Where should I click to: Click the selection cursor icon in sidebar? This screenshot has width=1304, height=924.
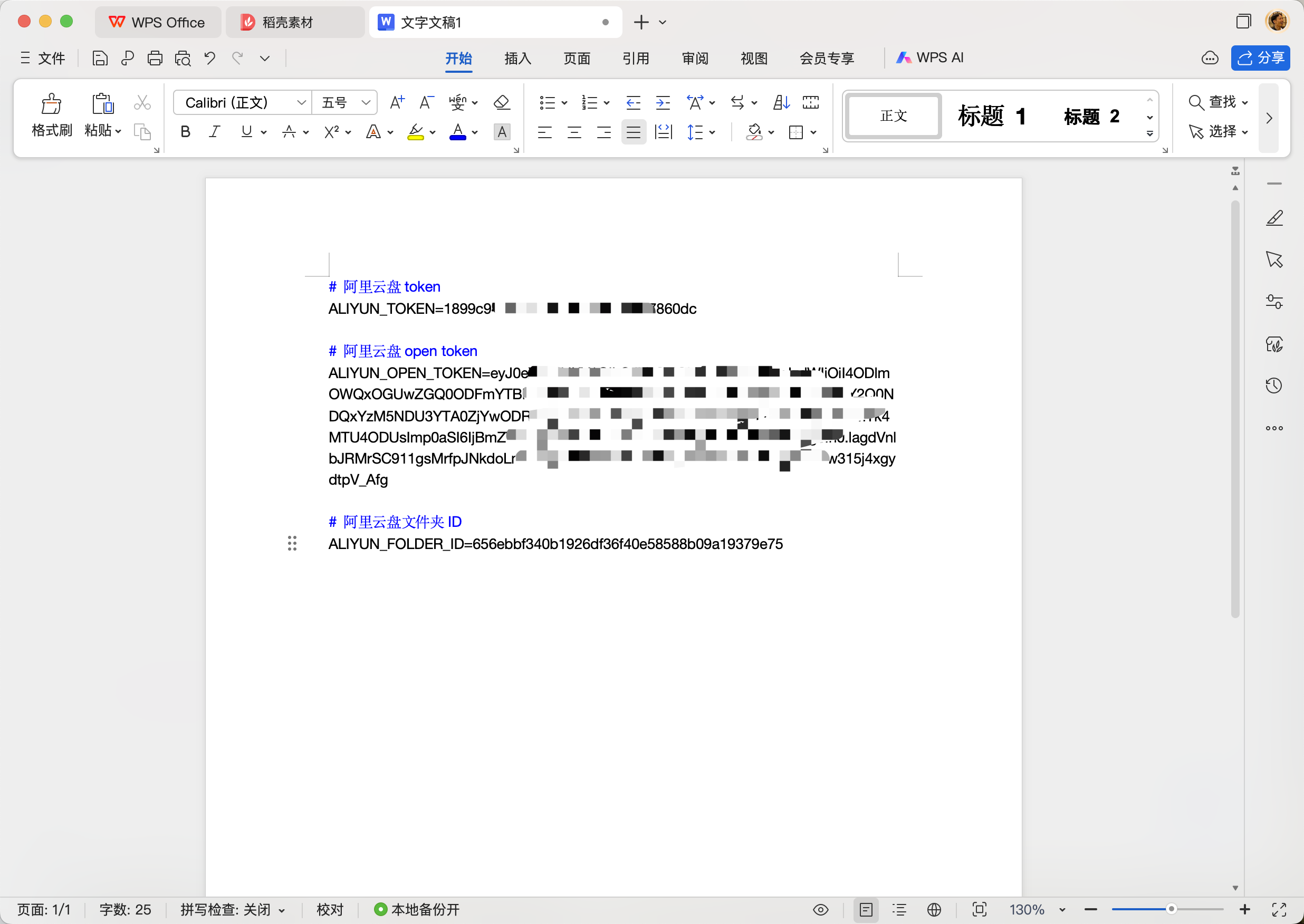1274,259
